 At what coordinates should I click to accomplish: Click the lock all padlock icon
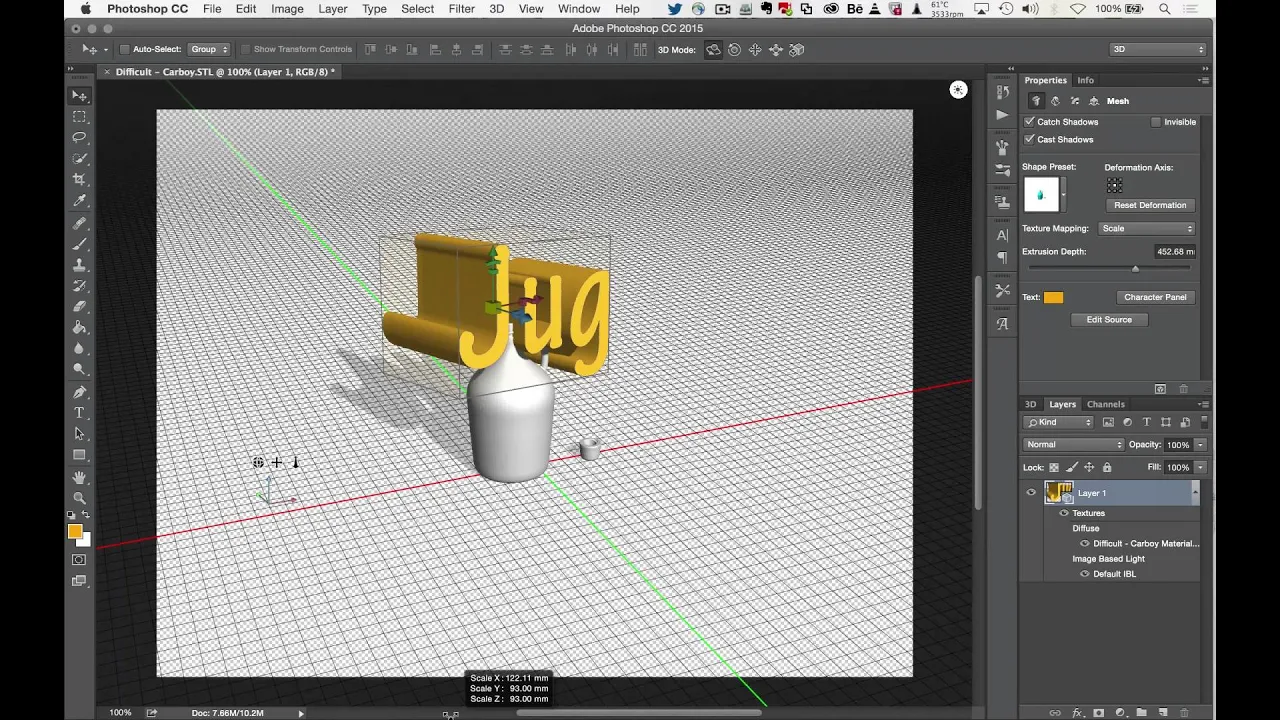1106,467
